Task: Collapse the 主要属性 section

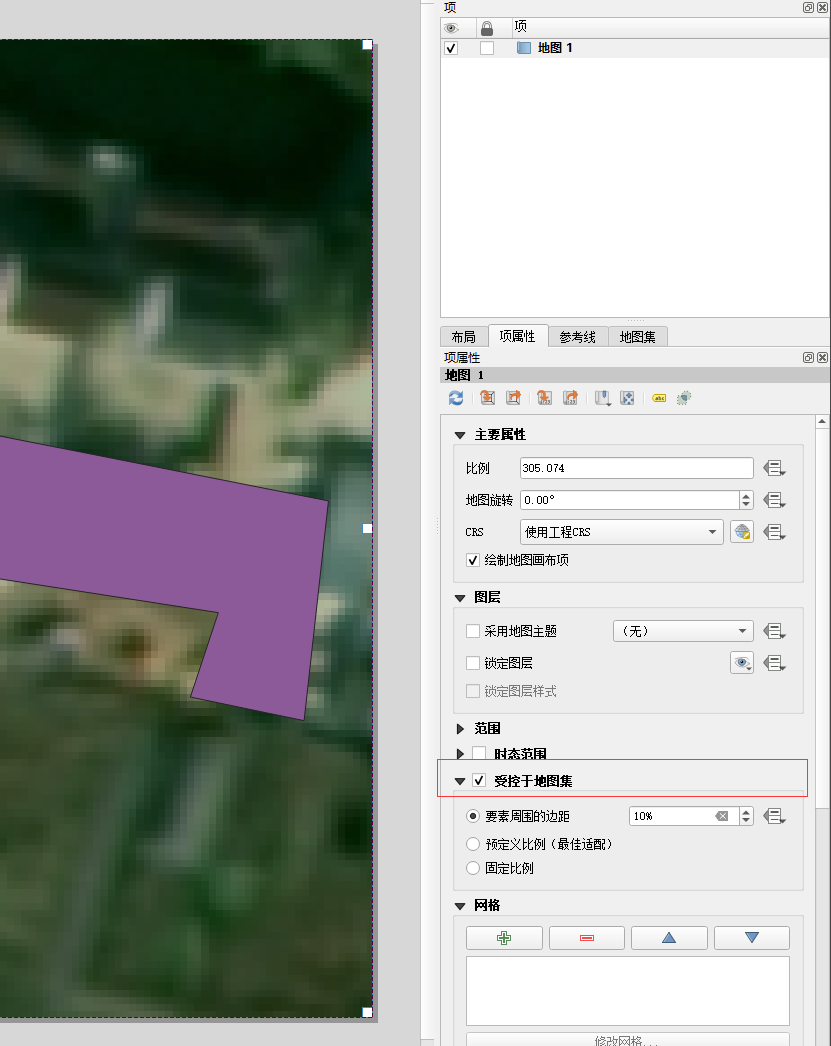Action: pyautogui.click(x=459, y=435)
